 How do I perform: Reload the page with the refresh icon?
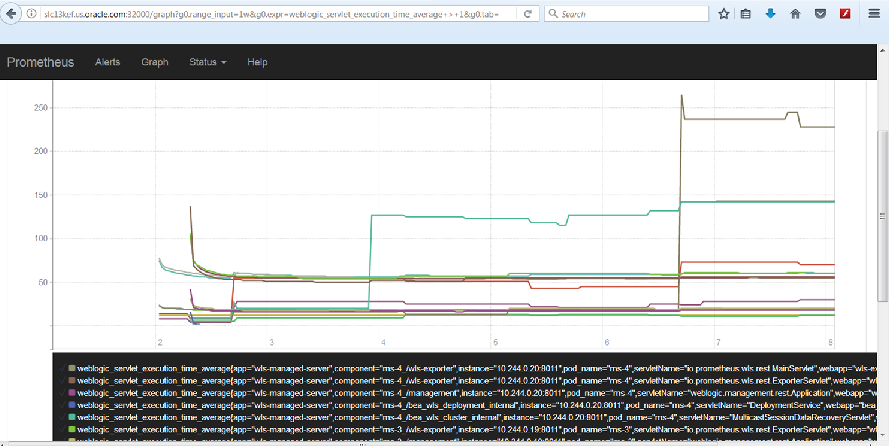coord(527,14)
